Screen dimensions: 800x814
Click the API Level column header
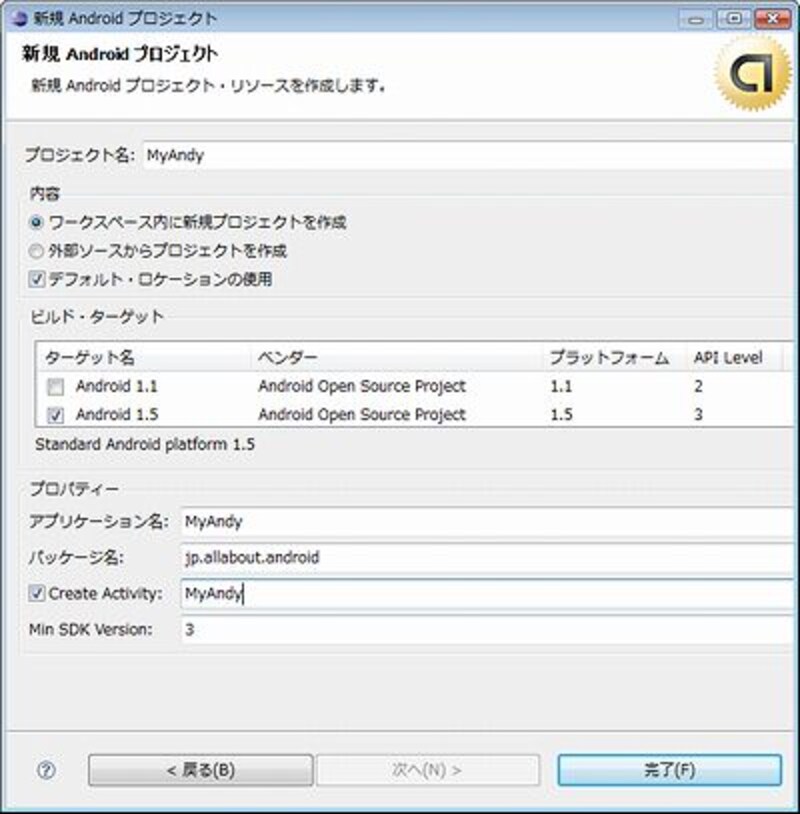pos(735,357)
